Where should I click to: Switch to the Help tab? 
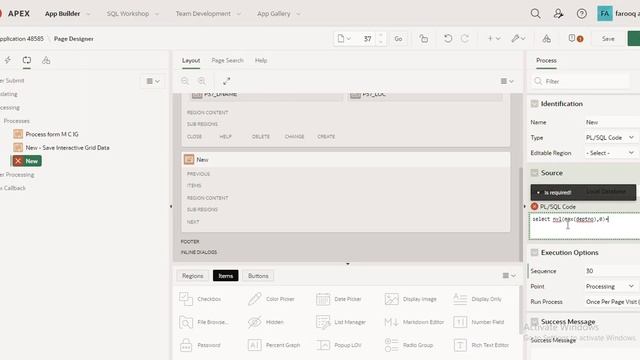point(261,60)
